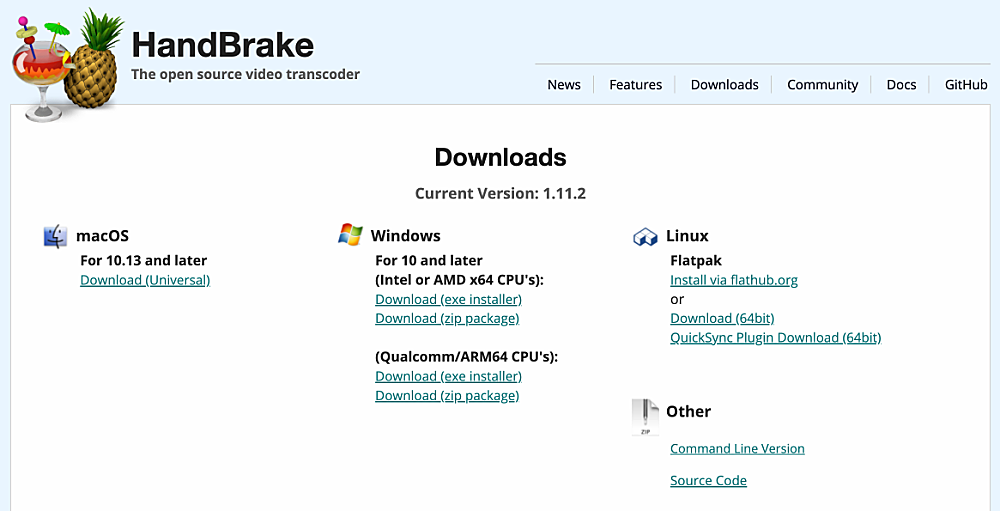Screen dimensions: 1000x511
Task: Click the "For 10 and later" text
Action: [x=429, y=260]
